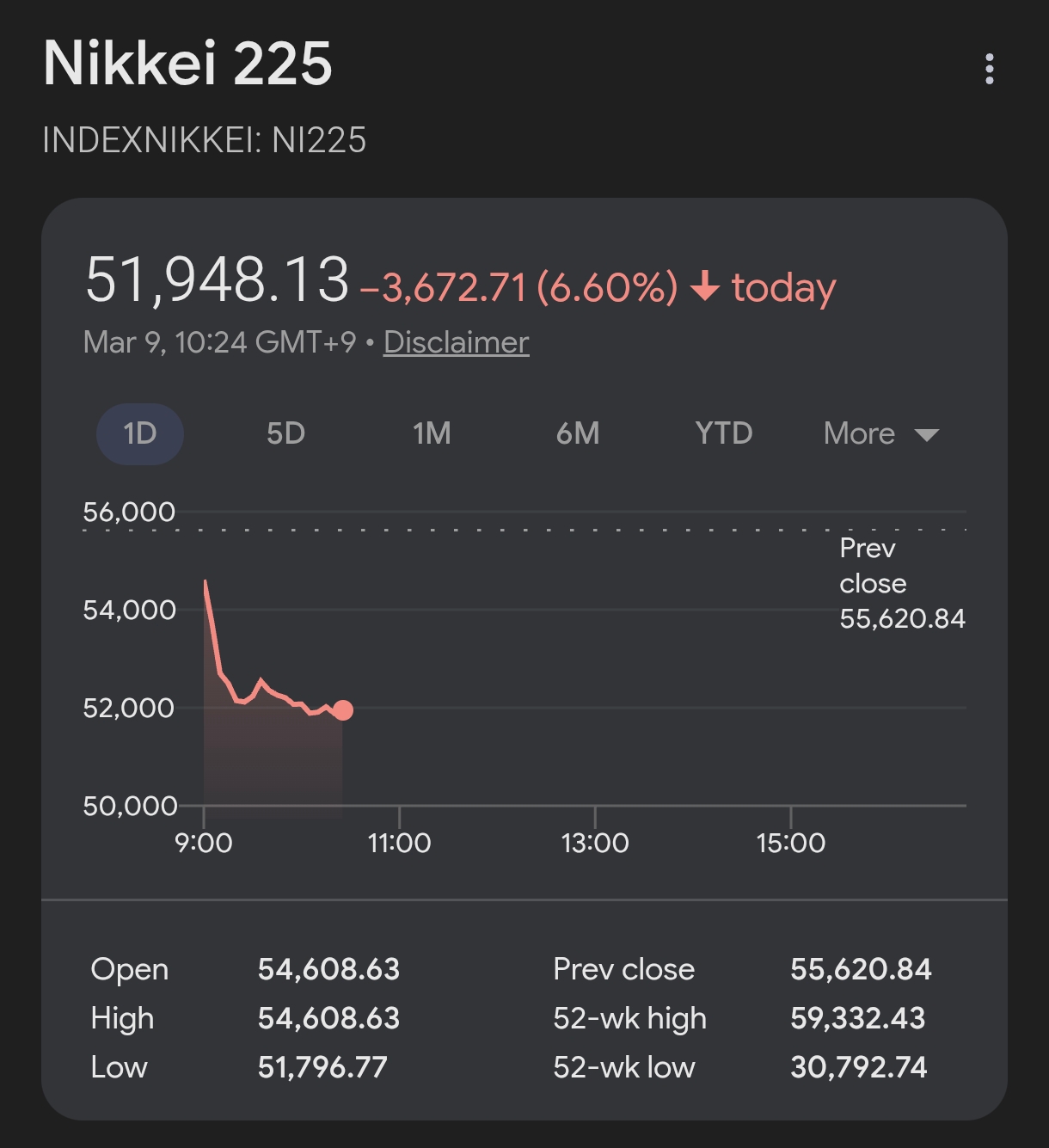Screen dimensions: 1049x1148
Task: Expand the More time ranges dropdown
Action: [880, 433]
